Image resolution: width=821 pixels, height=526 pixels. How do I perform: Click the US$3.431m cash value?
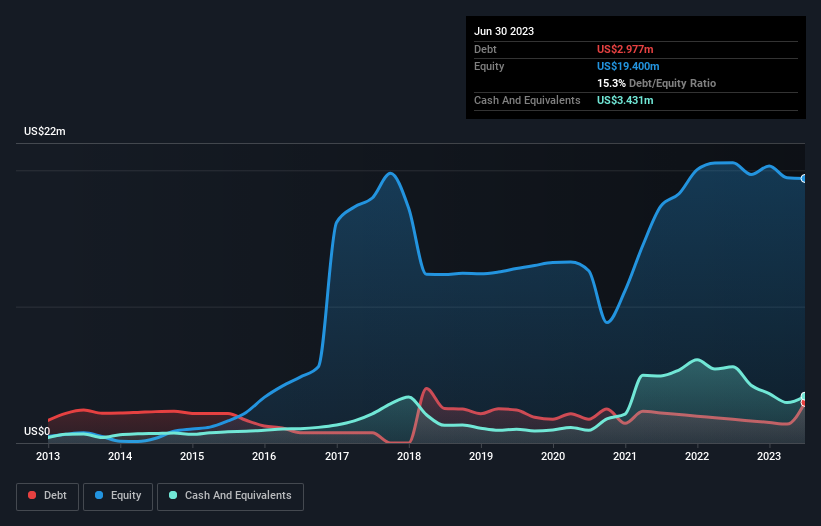pyautogui.click(x=625, y=100)
